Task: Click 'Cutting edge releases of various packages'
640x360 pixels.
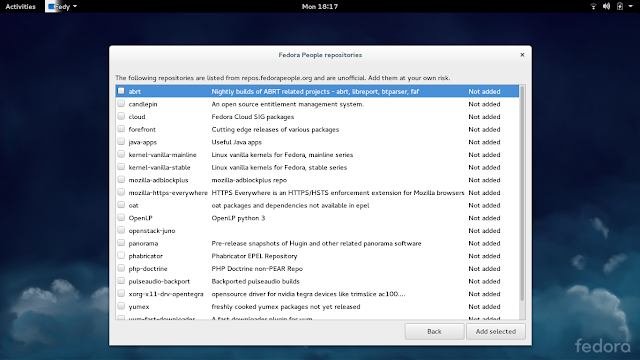Action: click(x=275, y=129)
